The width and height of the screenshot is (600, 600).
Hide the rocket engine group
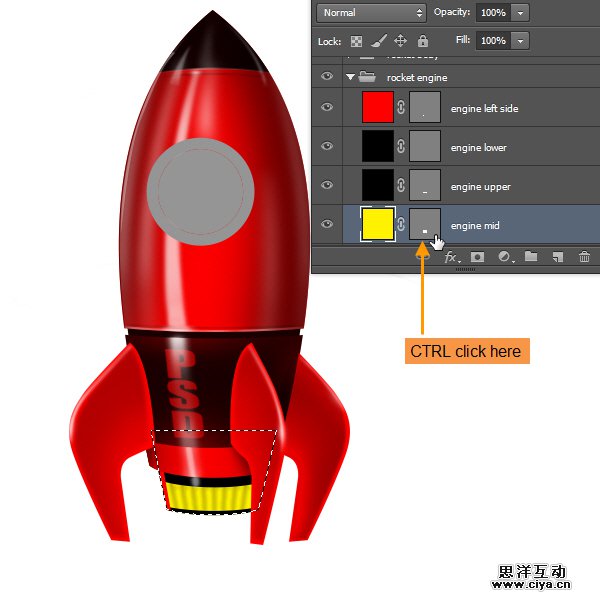pos(326,76)
